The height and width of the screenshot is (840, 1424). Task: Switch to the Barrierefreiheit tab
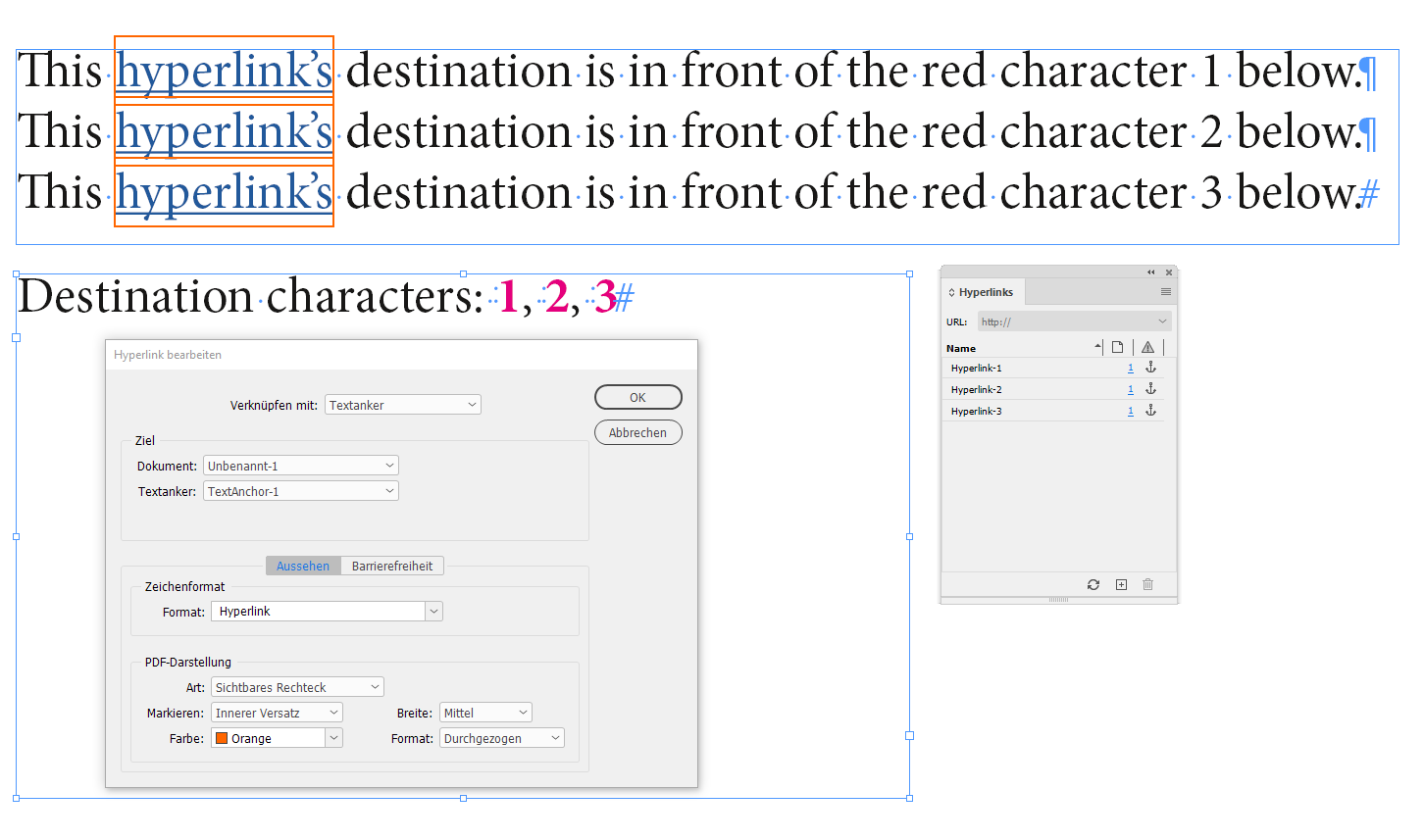(x=392, y=566)
